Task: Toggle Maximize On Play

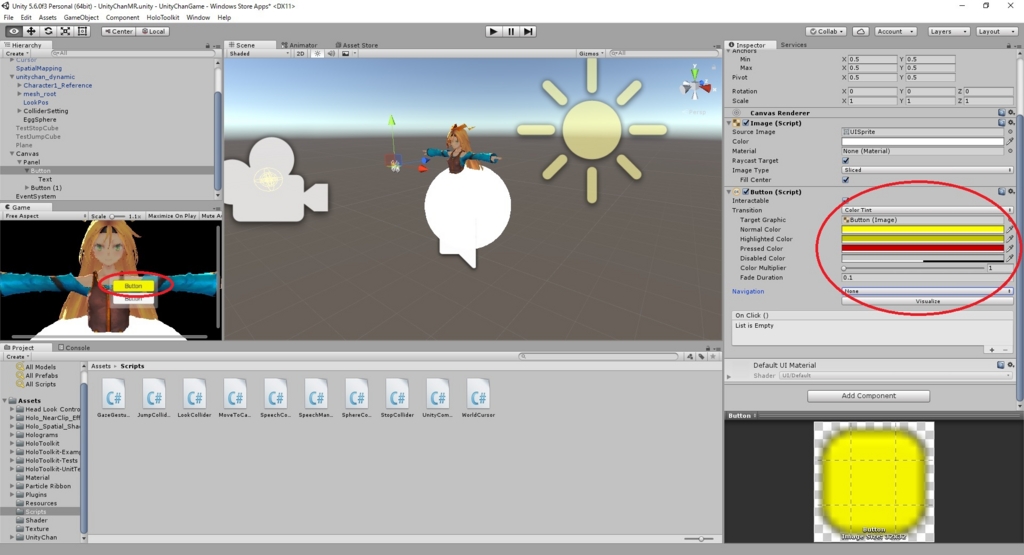Action: click(172, 215)
